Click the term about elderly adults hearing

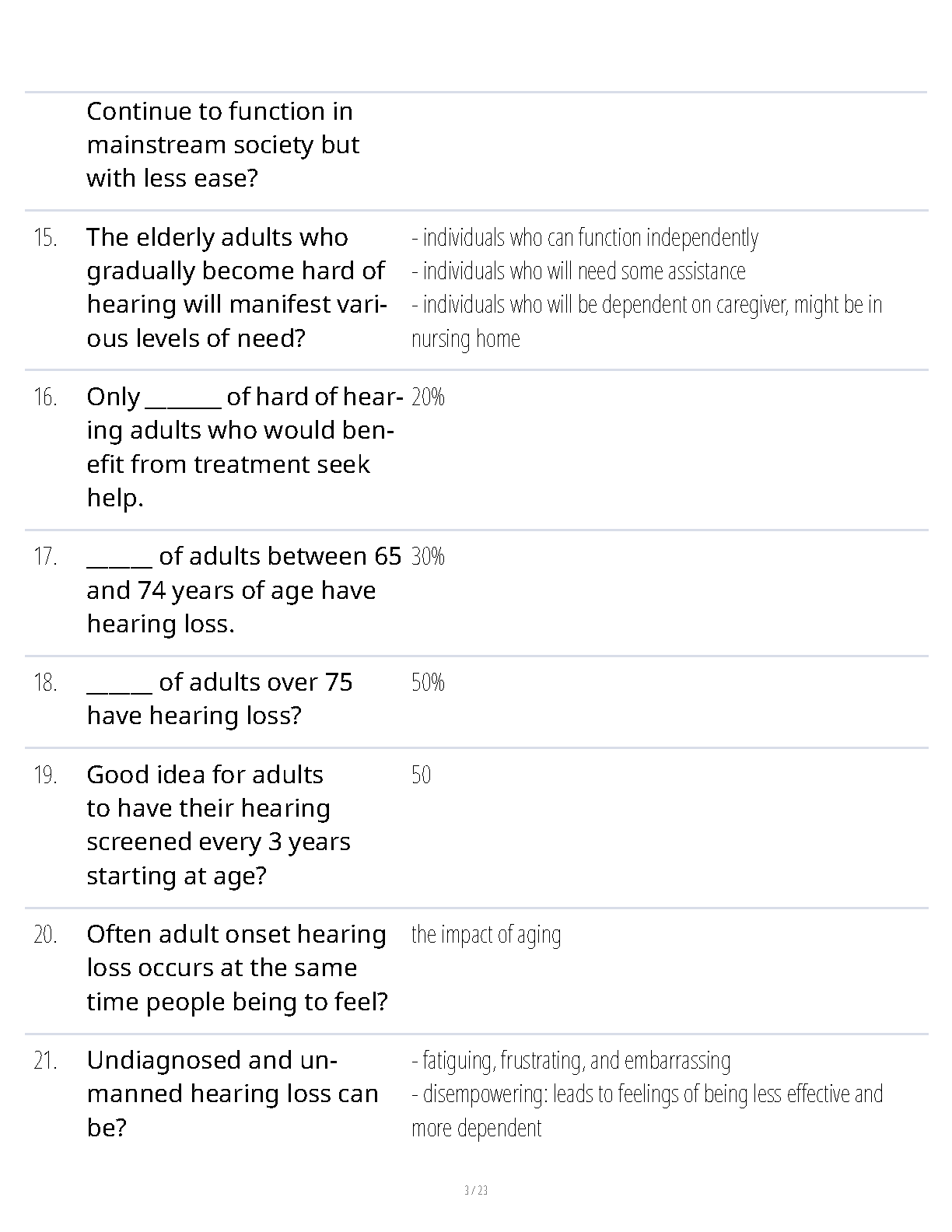click(237, 288)
